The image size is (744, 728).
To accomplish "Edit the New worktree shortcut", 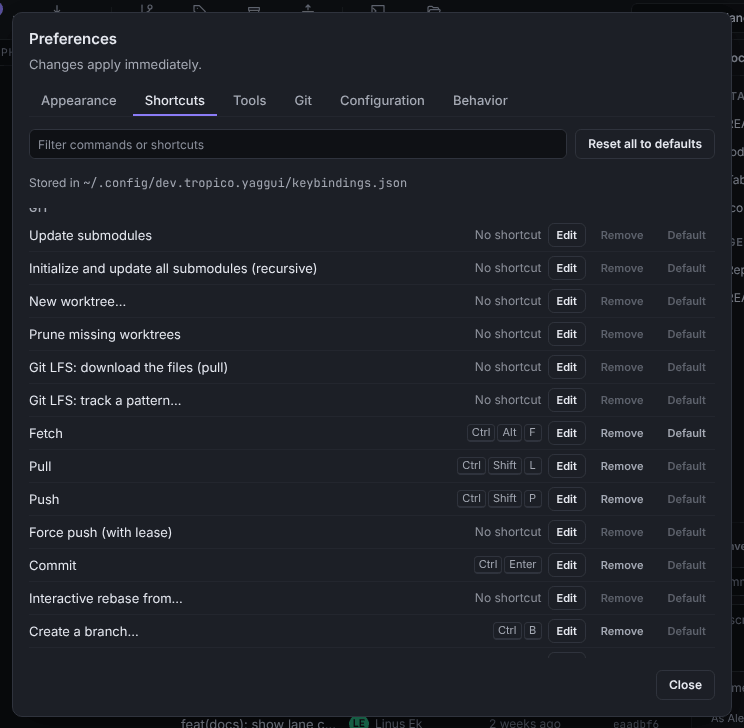I will (x=567, y=301).
